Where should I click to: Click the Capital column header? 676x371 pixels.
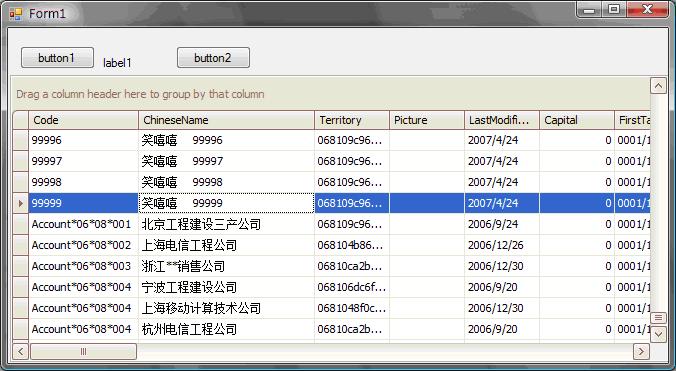[x=577, y=120]
